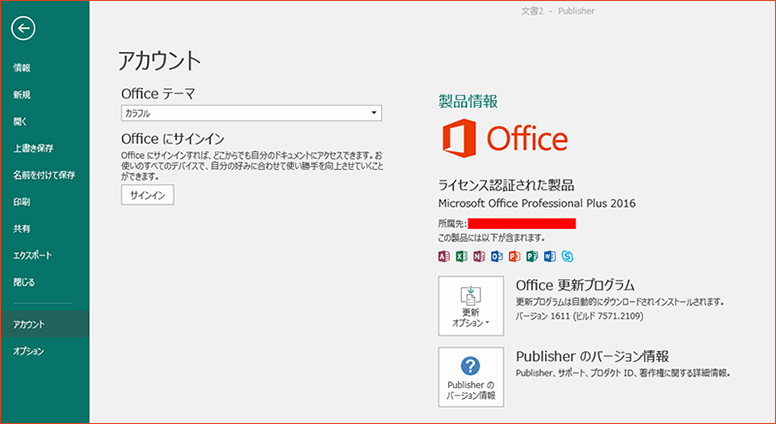
Task: Click the Office 更新プログラム heading
Action: pyautogui.click(x=575, y=285)
